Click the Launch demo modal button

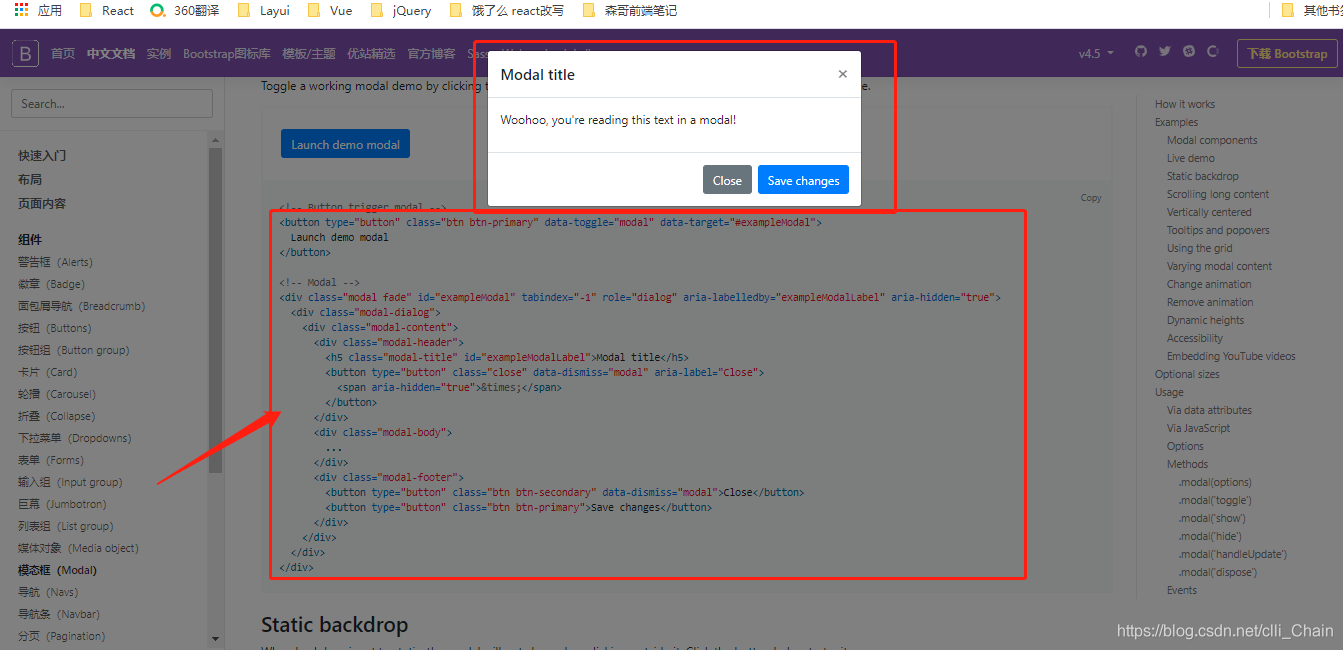345,144
